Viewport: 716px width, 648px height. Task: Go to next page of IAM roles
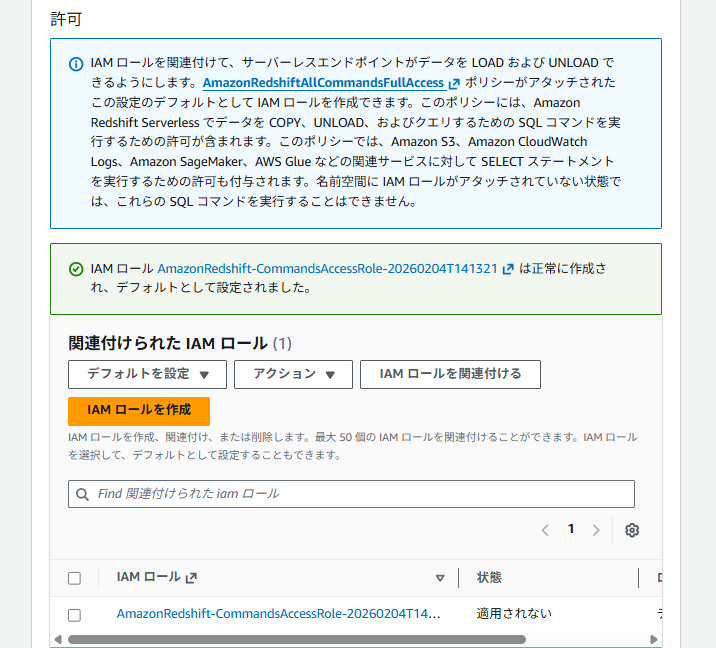pyautogui.click(x=596, y=530)
